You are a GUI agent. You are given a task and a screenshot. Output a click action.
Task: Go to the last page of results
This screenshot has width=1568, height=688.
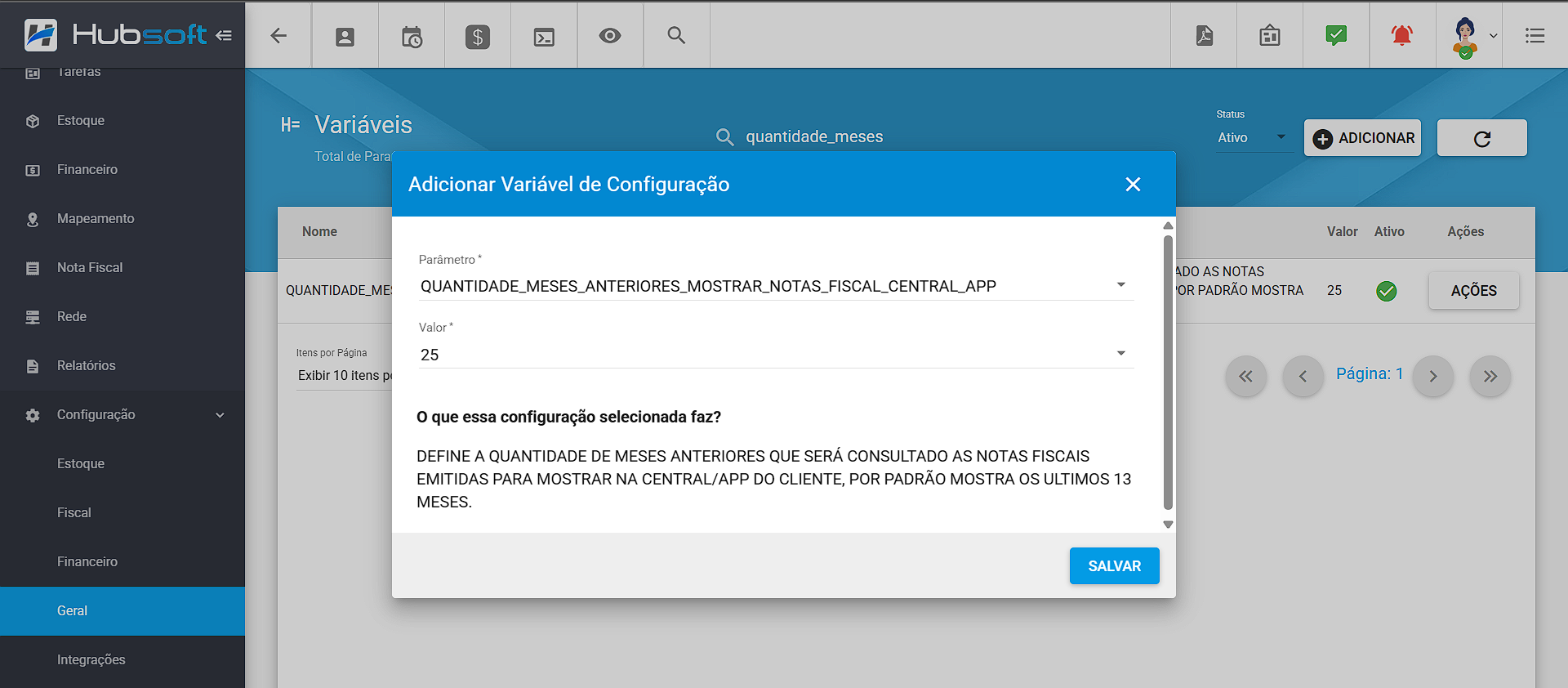point(1490,376)
